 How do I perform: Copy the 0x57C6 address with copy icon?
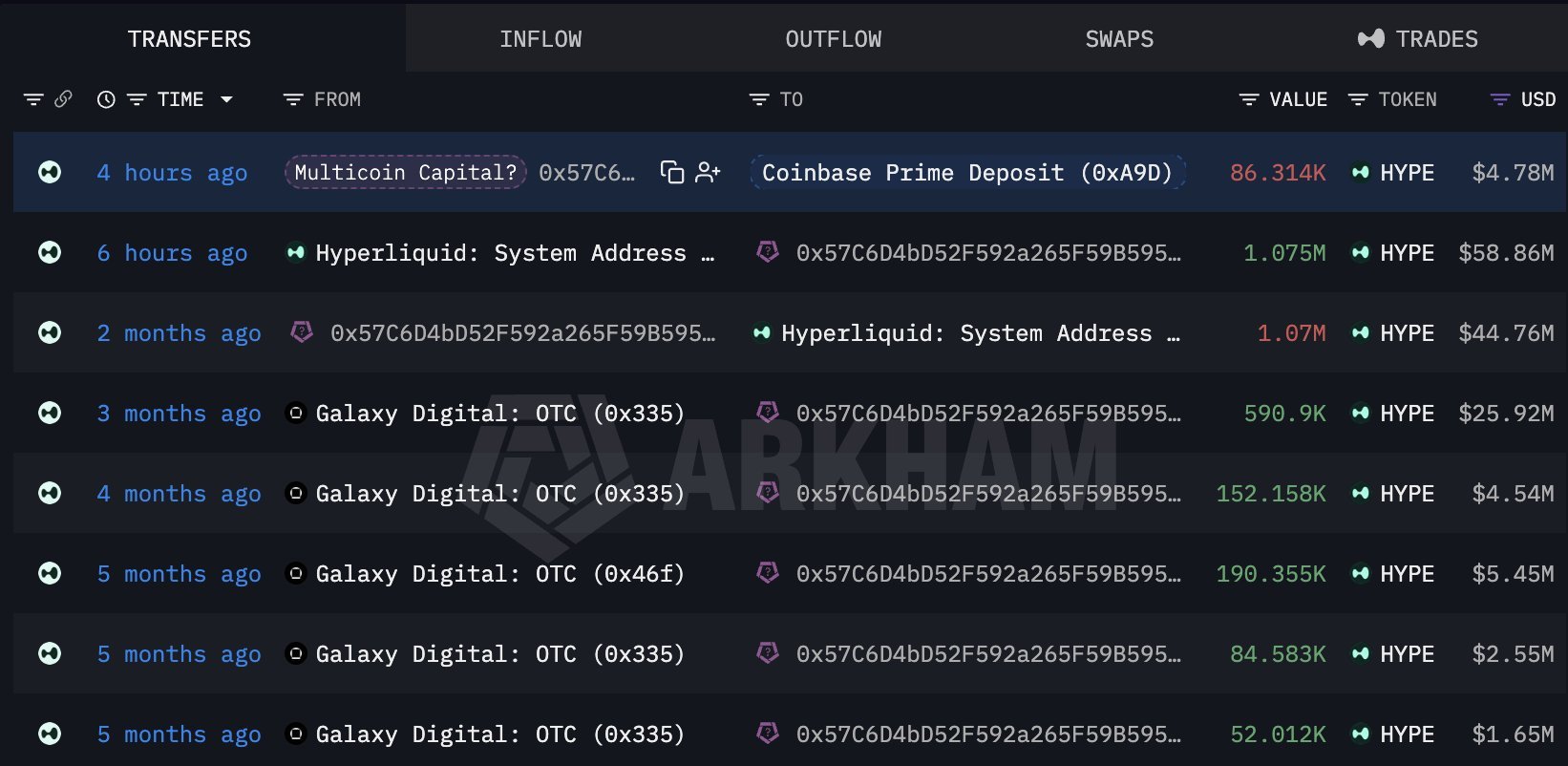[x=672, y=172]
